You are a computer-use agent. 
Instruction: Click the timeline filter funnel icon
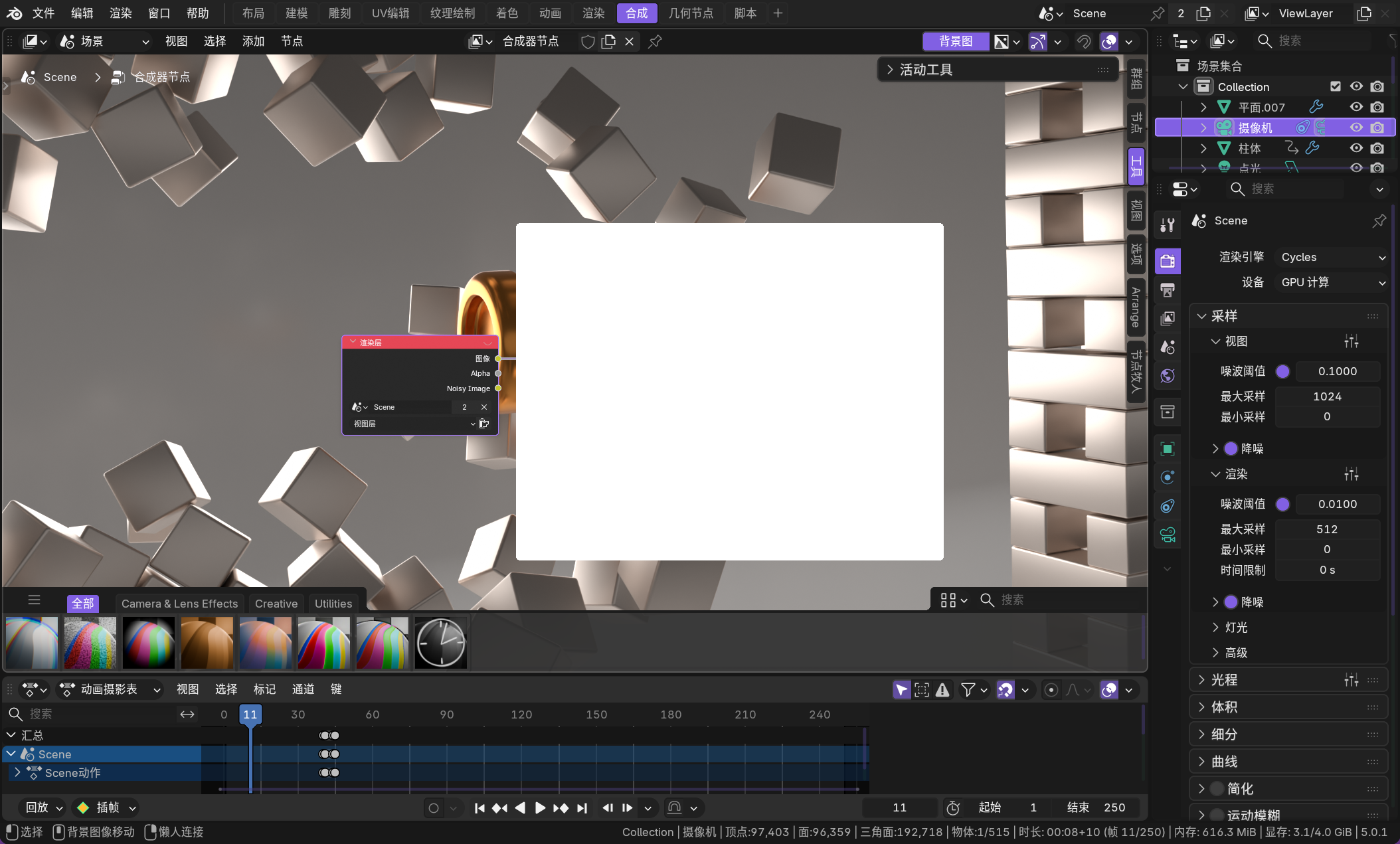pos(968,690)
